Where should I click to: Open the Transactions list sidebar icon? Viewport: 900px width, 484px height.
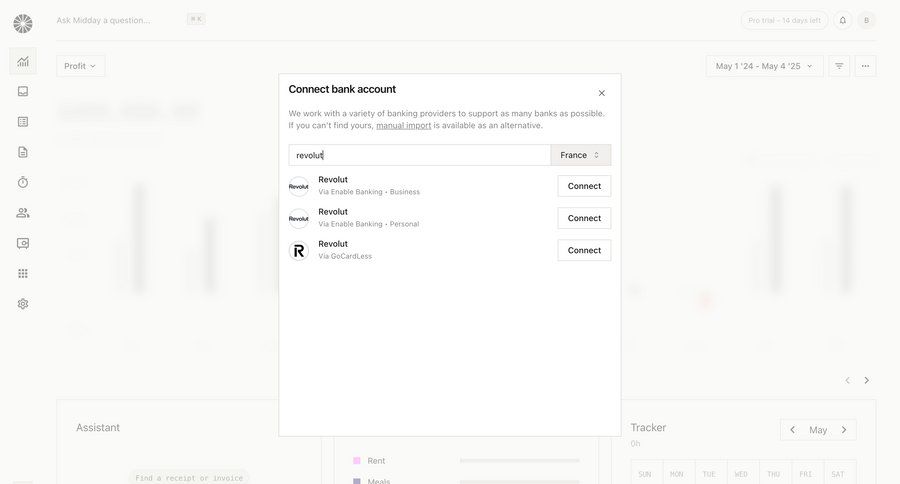coord(23,122)
